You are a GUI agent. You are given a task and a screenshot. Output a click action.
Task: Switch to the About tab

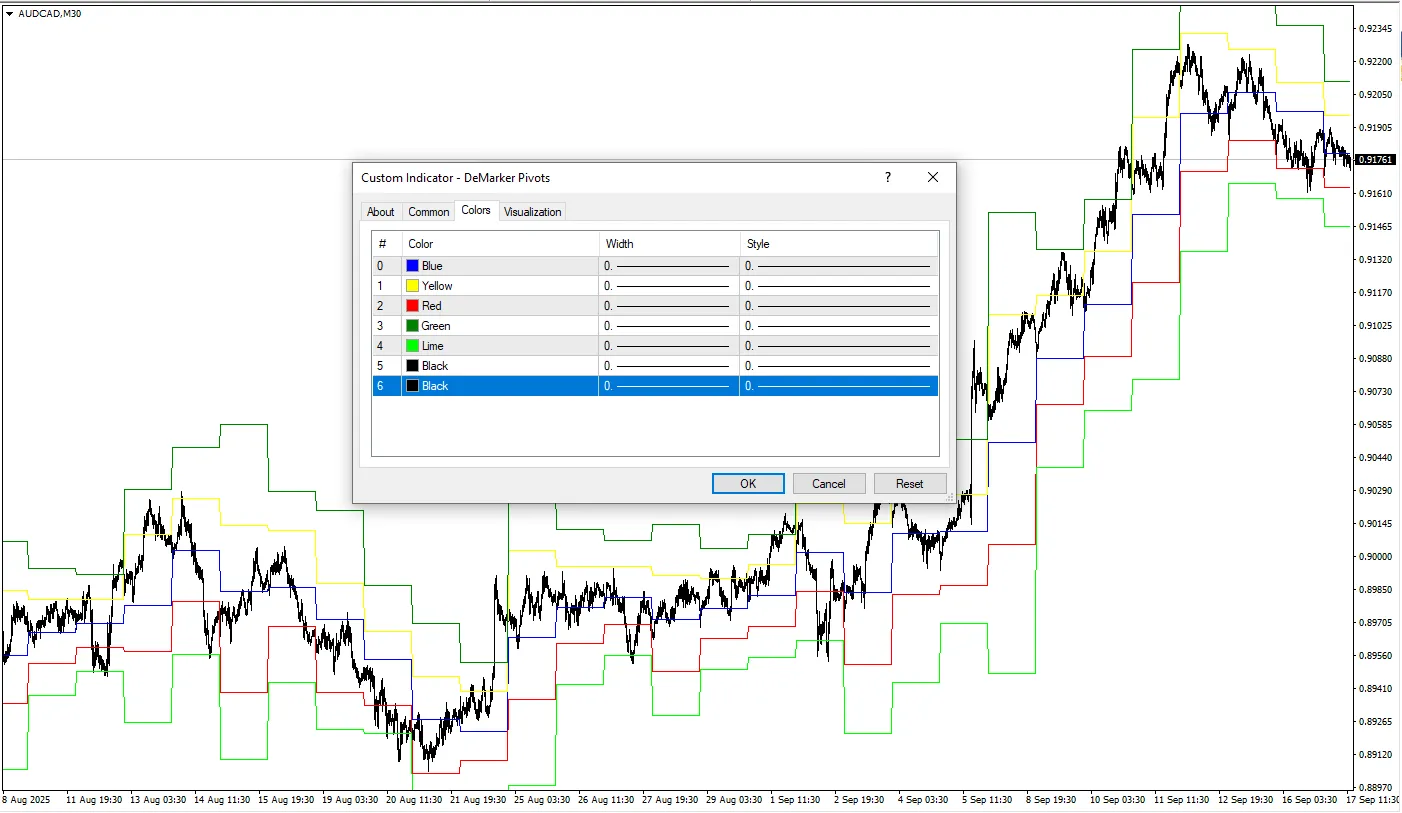point(380,212)
